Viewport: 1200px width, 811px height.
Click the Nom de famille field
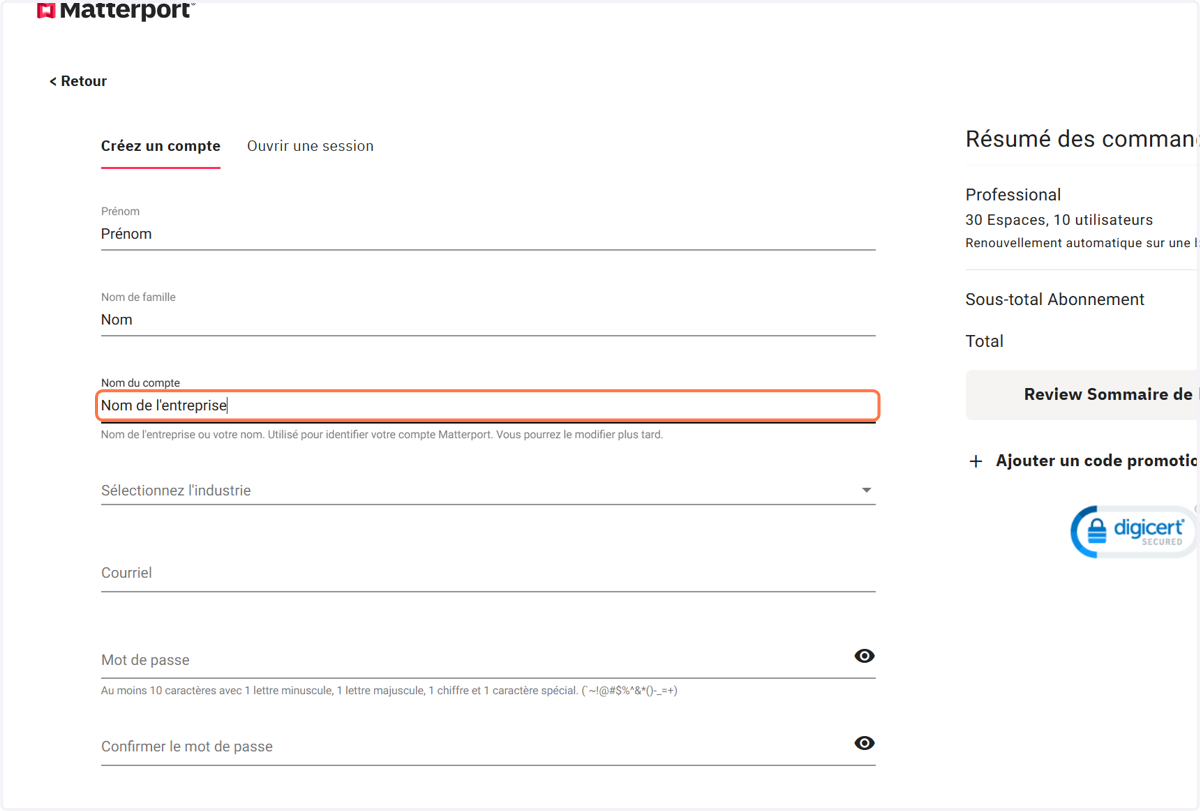pos(488,320)
